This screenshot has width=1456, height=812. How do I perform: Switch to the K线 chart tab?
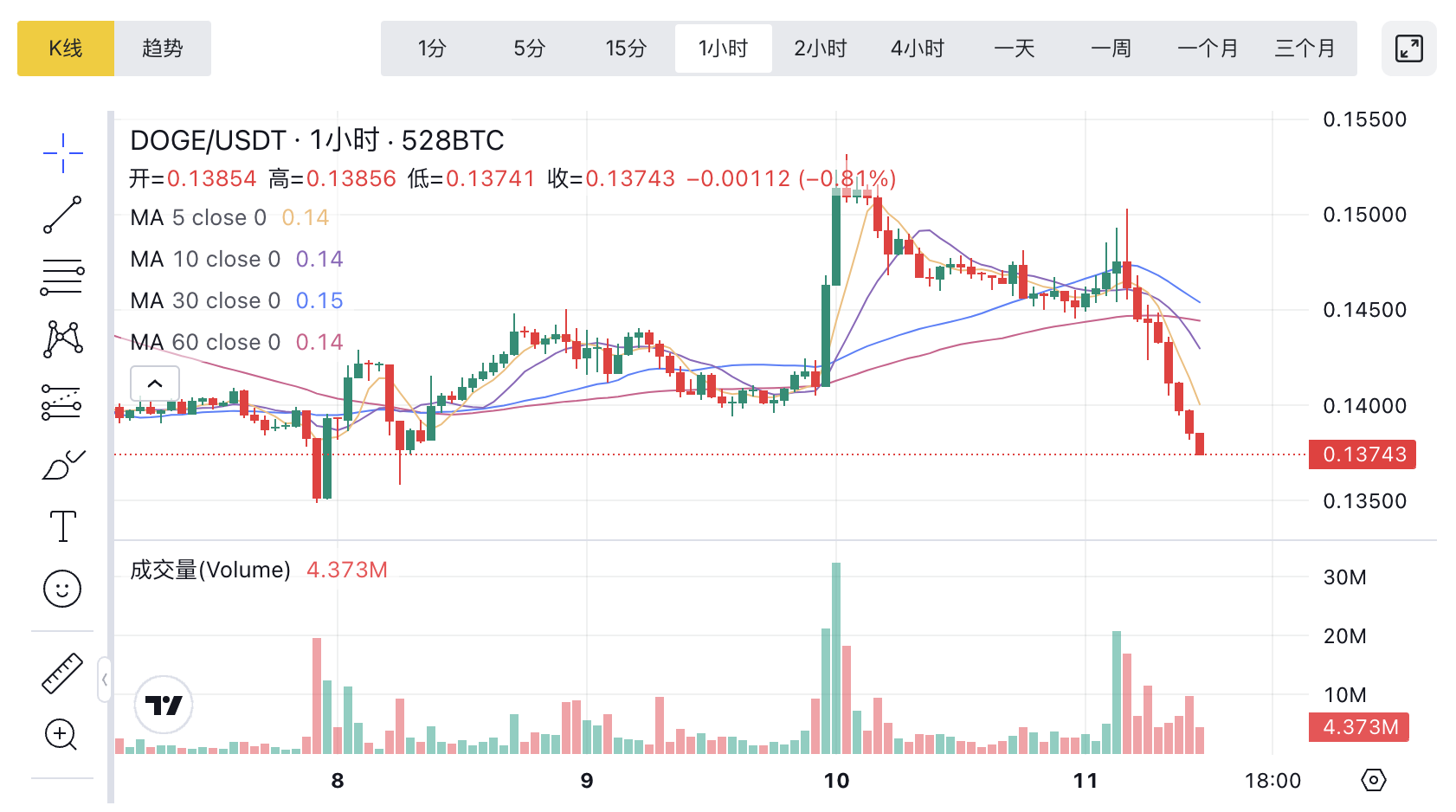66,48
